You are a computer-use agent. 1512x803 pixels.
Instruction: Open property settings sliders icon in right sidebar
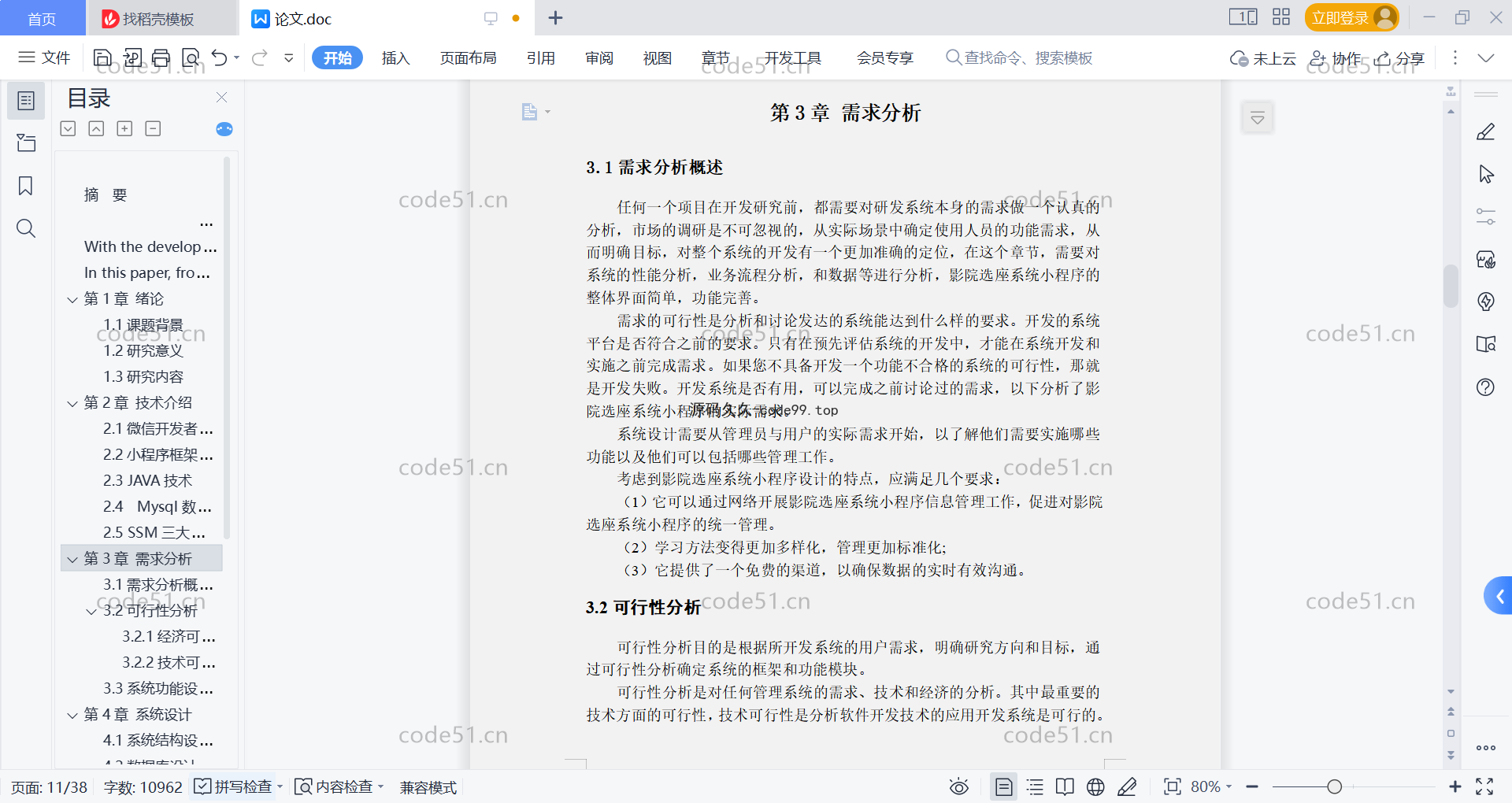[1485, 216]
